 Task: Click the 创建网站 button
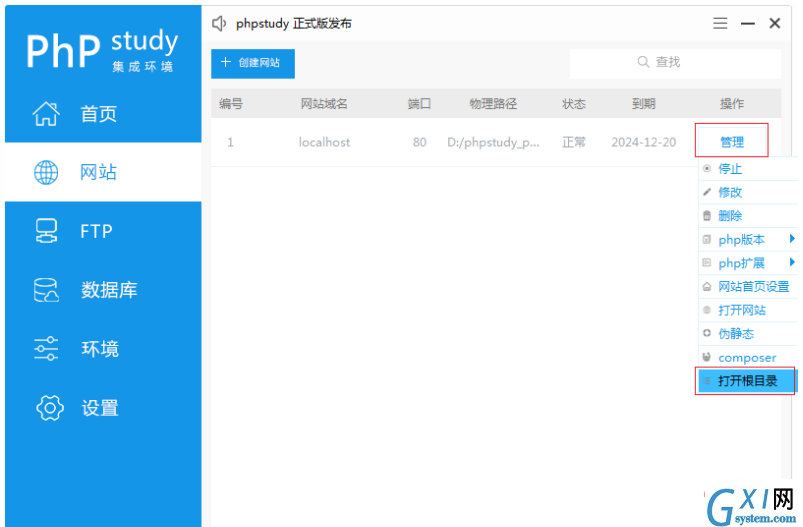pos(252,64)
